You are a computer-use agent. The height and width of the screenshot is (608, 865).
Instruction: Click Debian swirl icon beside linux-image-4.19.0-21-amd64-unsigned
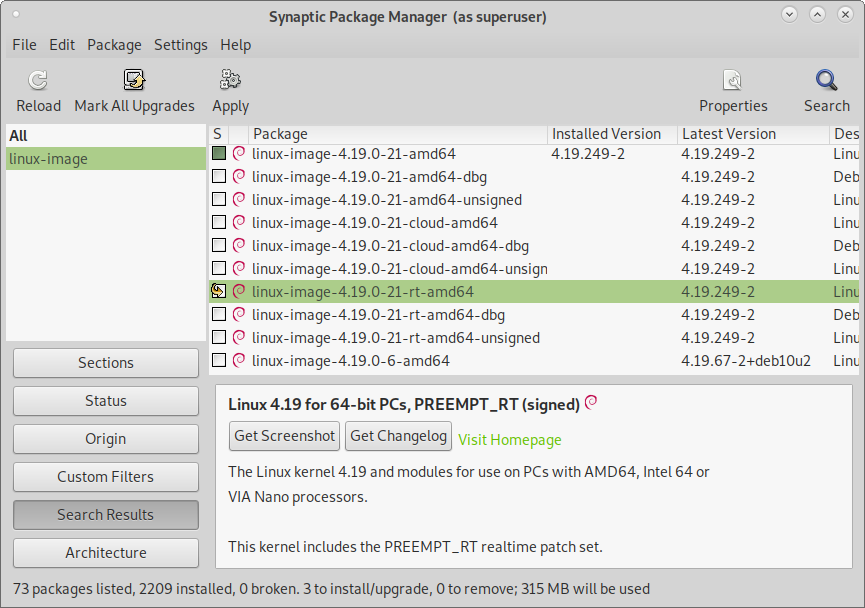coord(239,199)
